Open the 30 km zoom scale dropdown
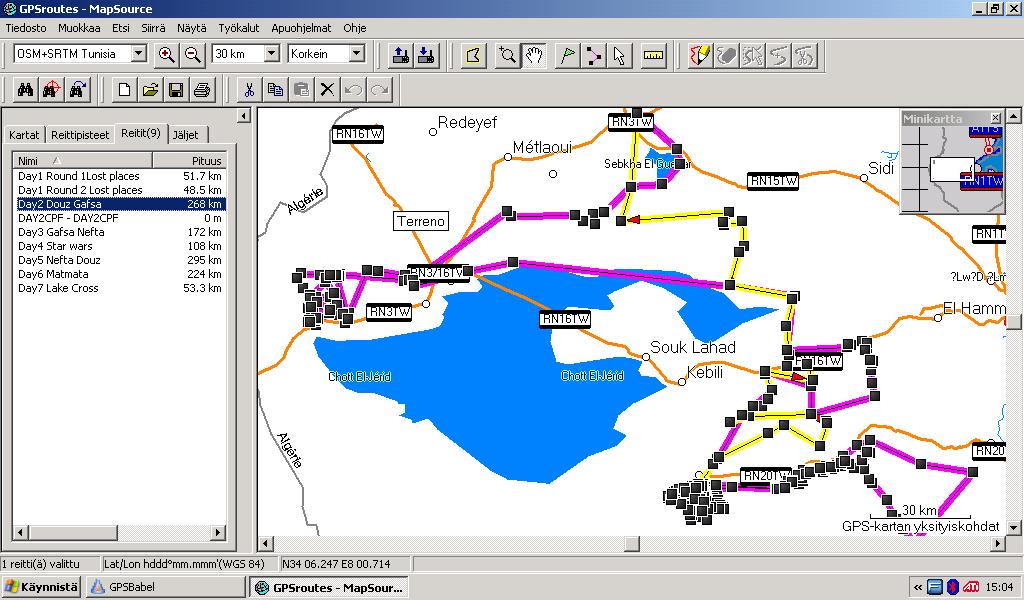1024x600 pixels. (x=271, y=54)
